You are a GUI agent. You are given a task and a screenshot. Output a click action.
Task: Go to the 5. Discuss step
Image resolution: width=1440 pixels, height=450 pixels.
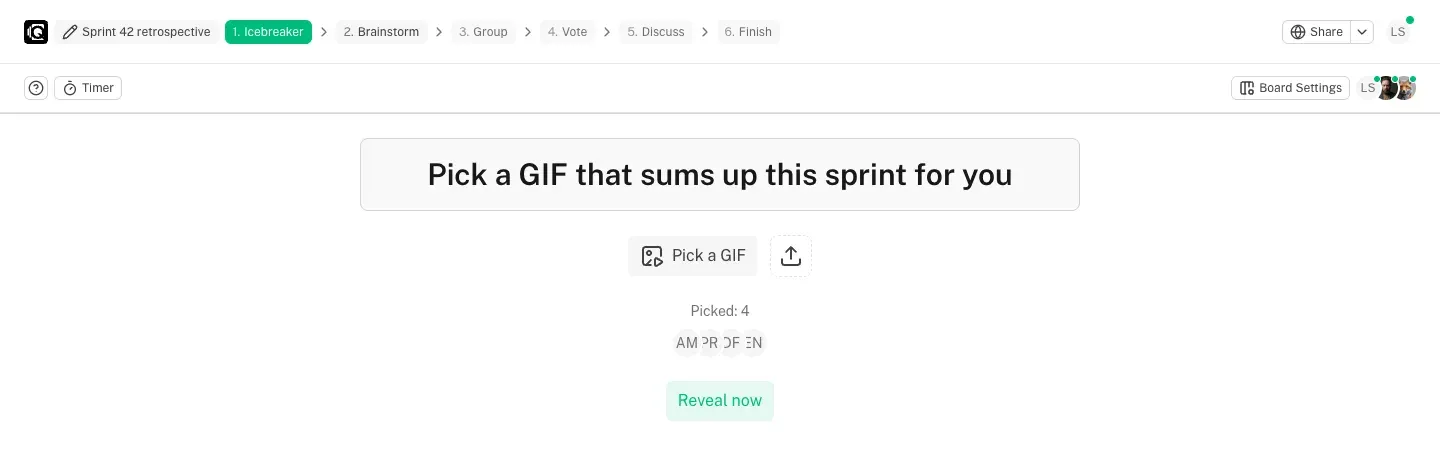(x=656, y=32)
